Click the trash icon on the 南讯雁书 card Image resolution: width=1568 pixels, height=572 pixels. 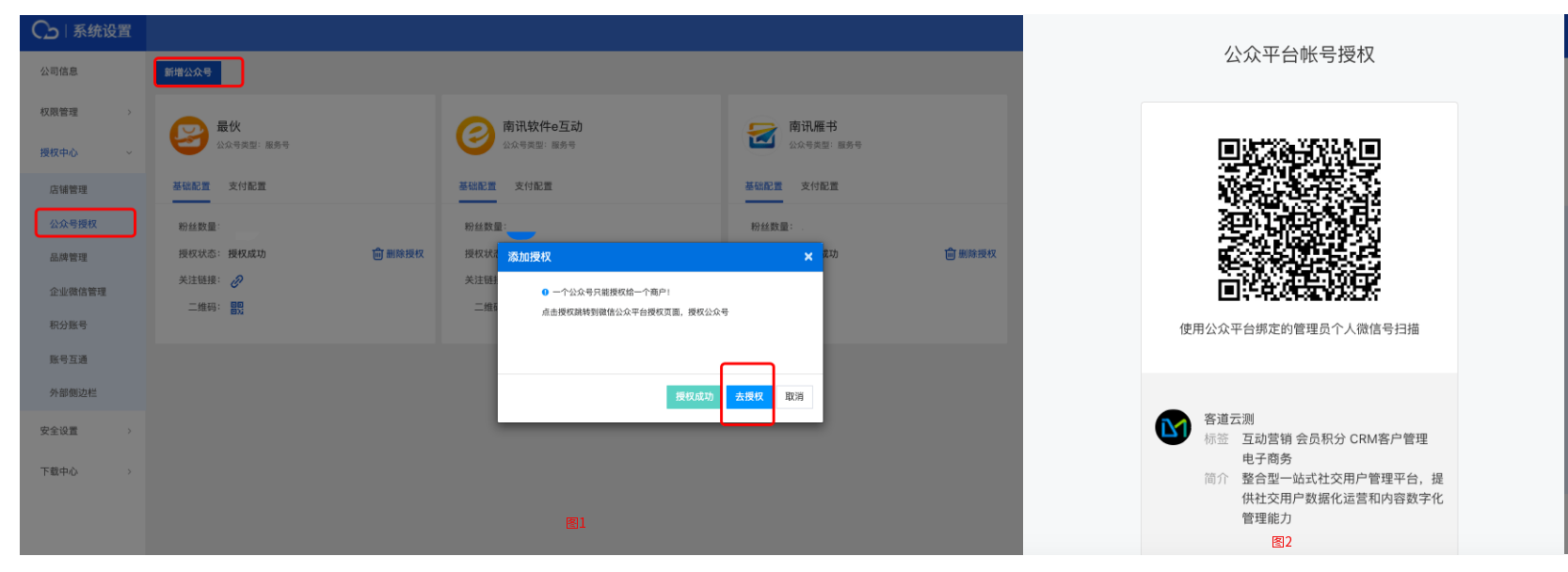click(x=950, y=254)
